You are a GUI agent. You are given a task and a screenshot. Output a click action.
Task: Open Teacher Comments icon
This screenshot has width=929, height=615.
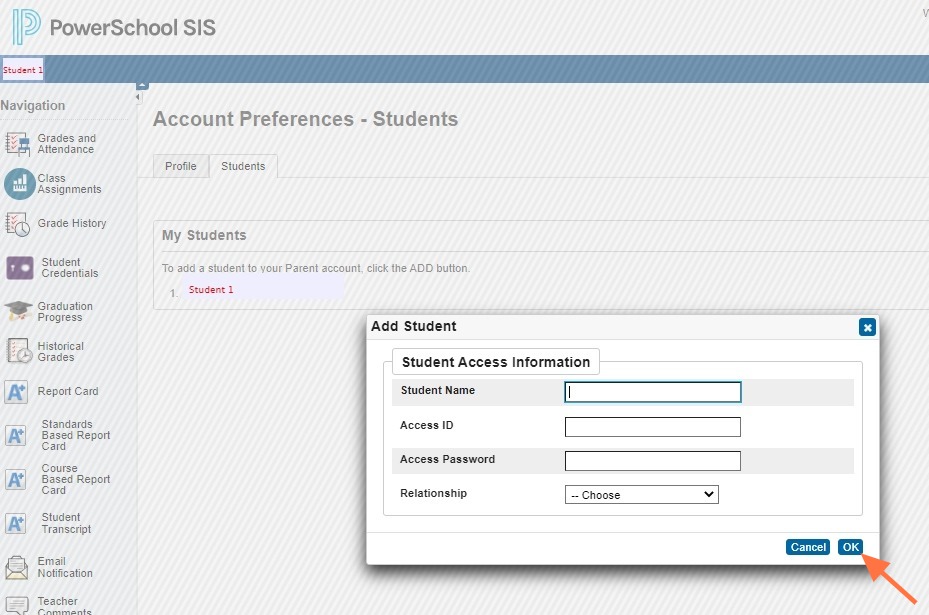click(17, 606)
